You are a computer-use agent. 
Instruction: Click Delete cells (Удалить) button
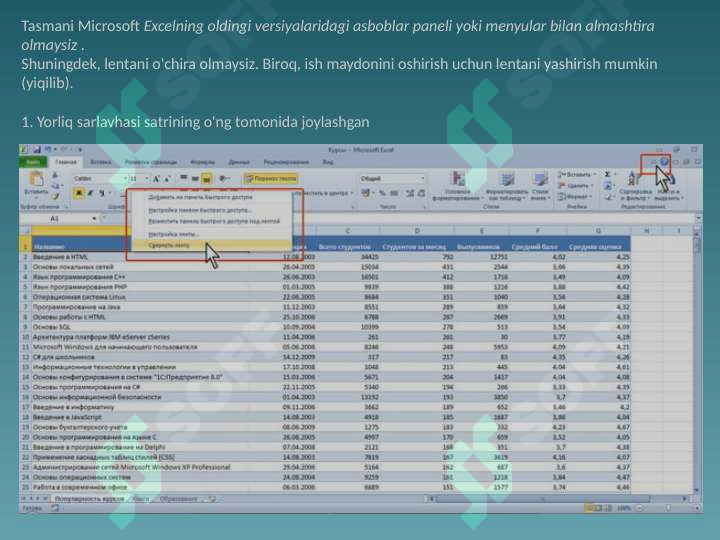(575, 186)
